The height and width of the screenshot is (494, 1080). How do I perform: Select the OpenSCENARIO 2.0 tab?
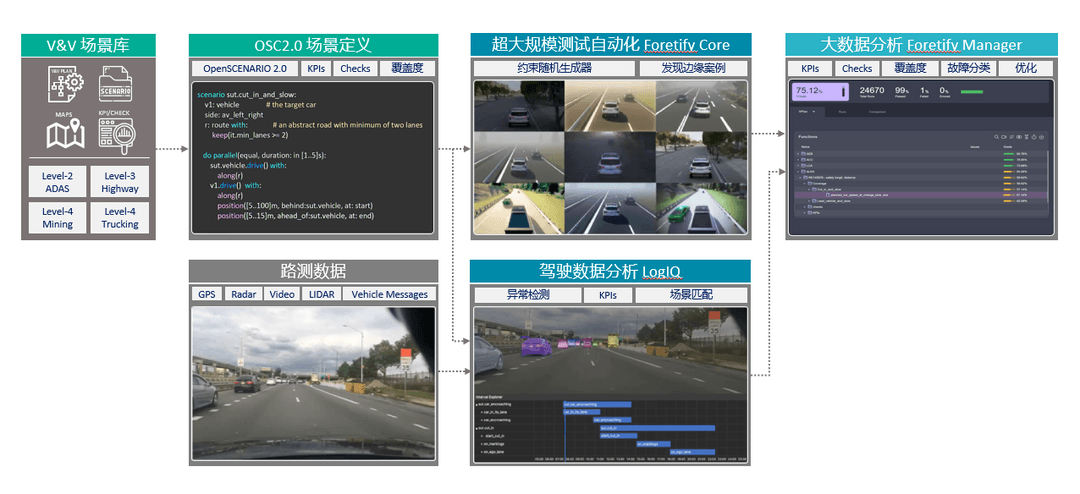245,68
